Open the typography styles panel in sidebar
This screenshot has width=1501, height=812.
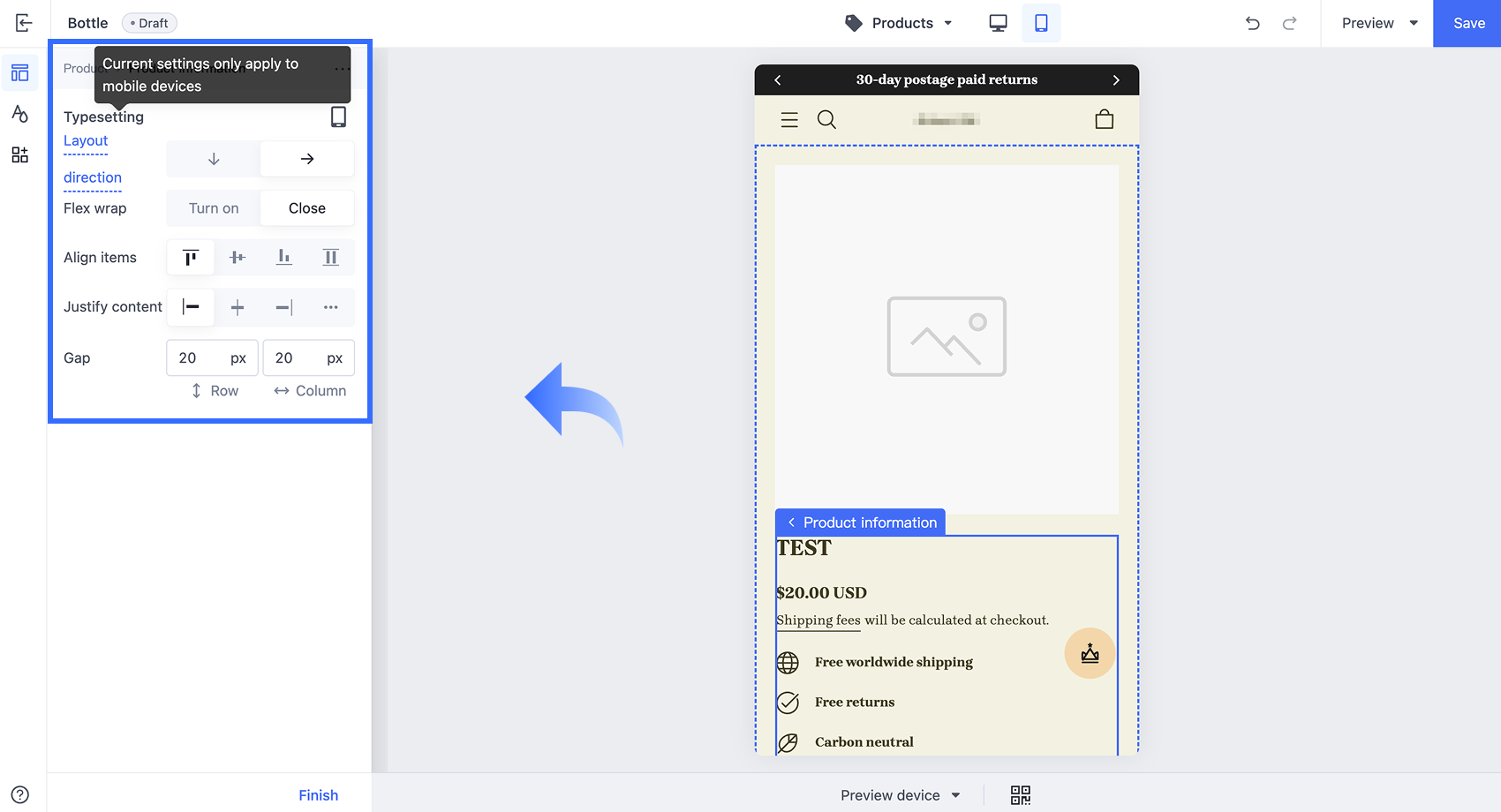pyautogui.click(x=19, y=113)
